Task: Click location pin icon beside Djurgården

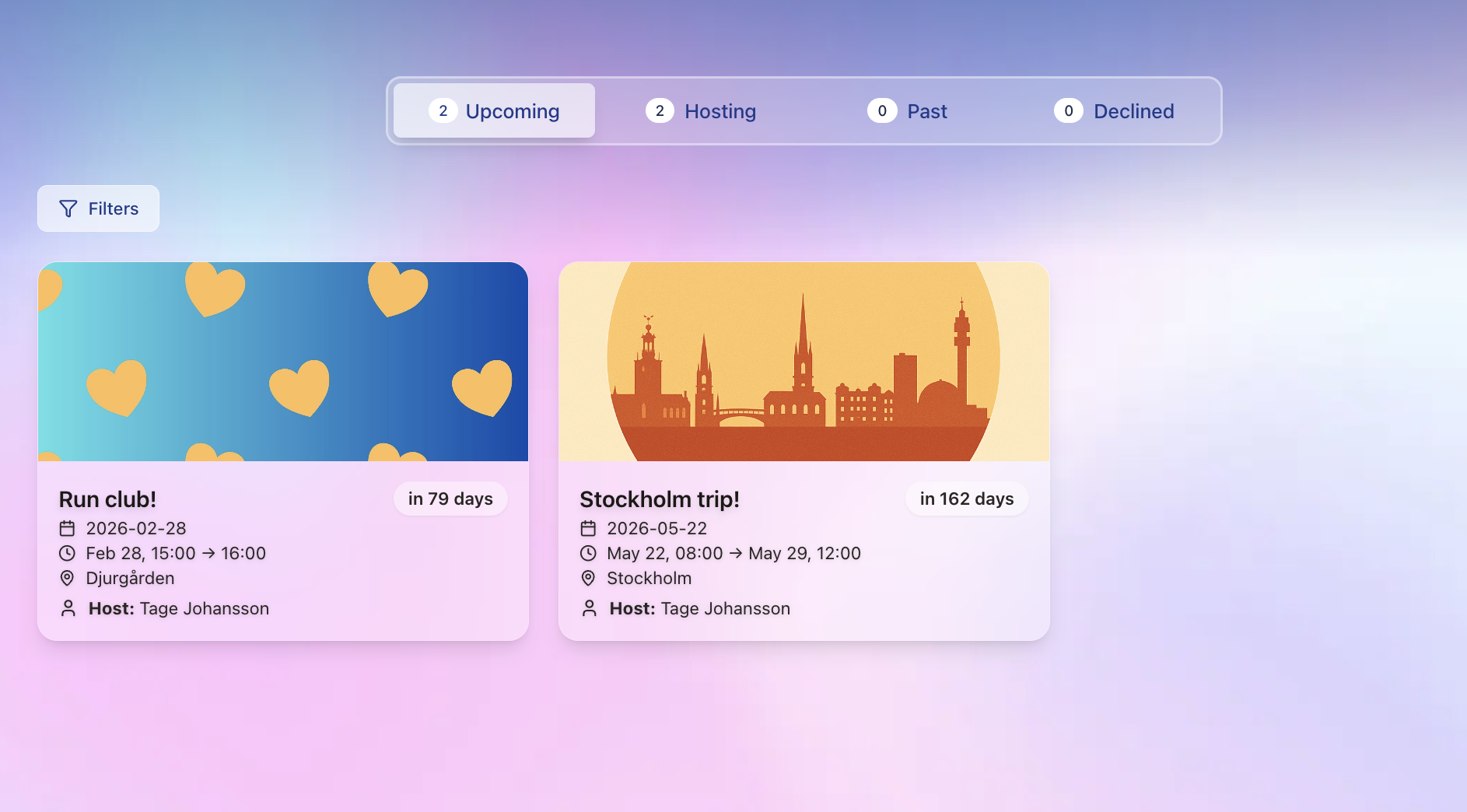Action: click(x=68, y=579)
